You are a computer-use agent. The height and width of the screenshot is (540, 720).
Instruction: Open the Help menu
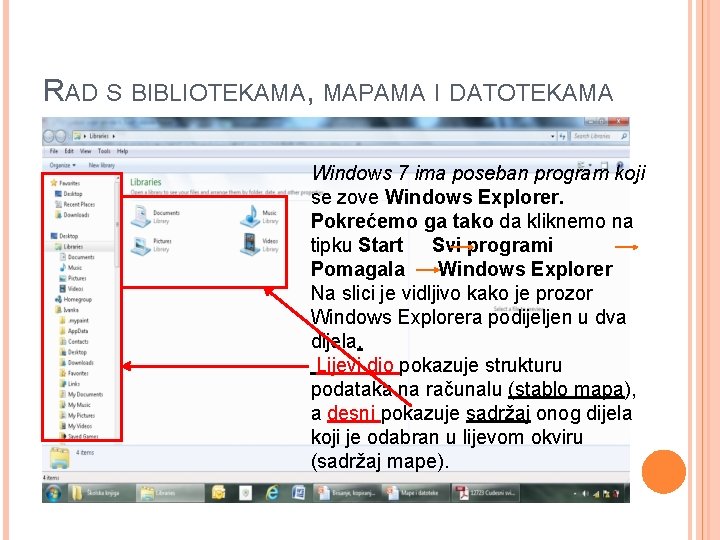pos(122,151)
